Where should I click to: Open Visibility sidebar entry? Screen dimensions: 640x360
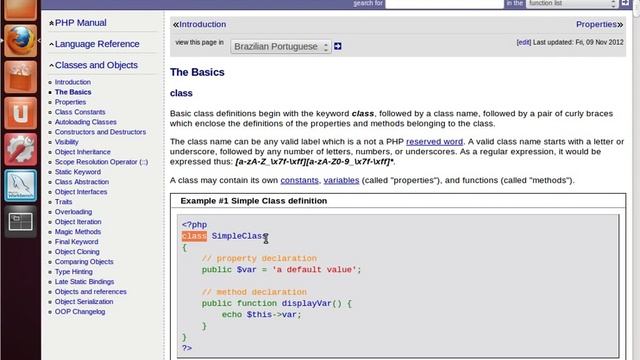tap(67, 142)
